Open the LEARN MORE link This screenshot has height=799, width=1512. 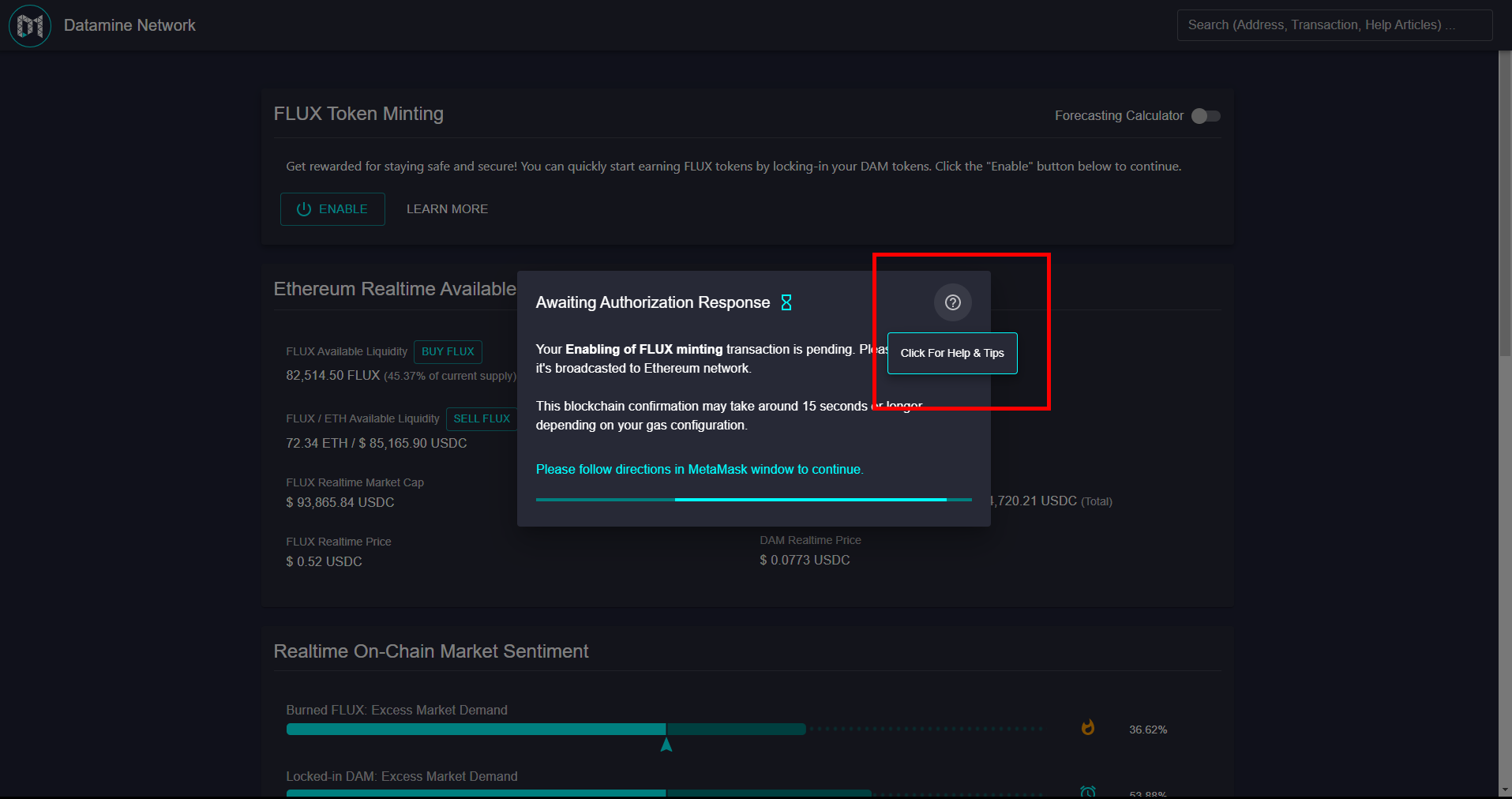pyautogui.click(x=447, y=209)
